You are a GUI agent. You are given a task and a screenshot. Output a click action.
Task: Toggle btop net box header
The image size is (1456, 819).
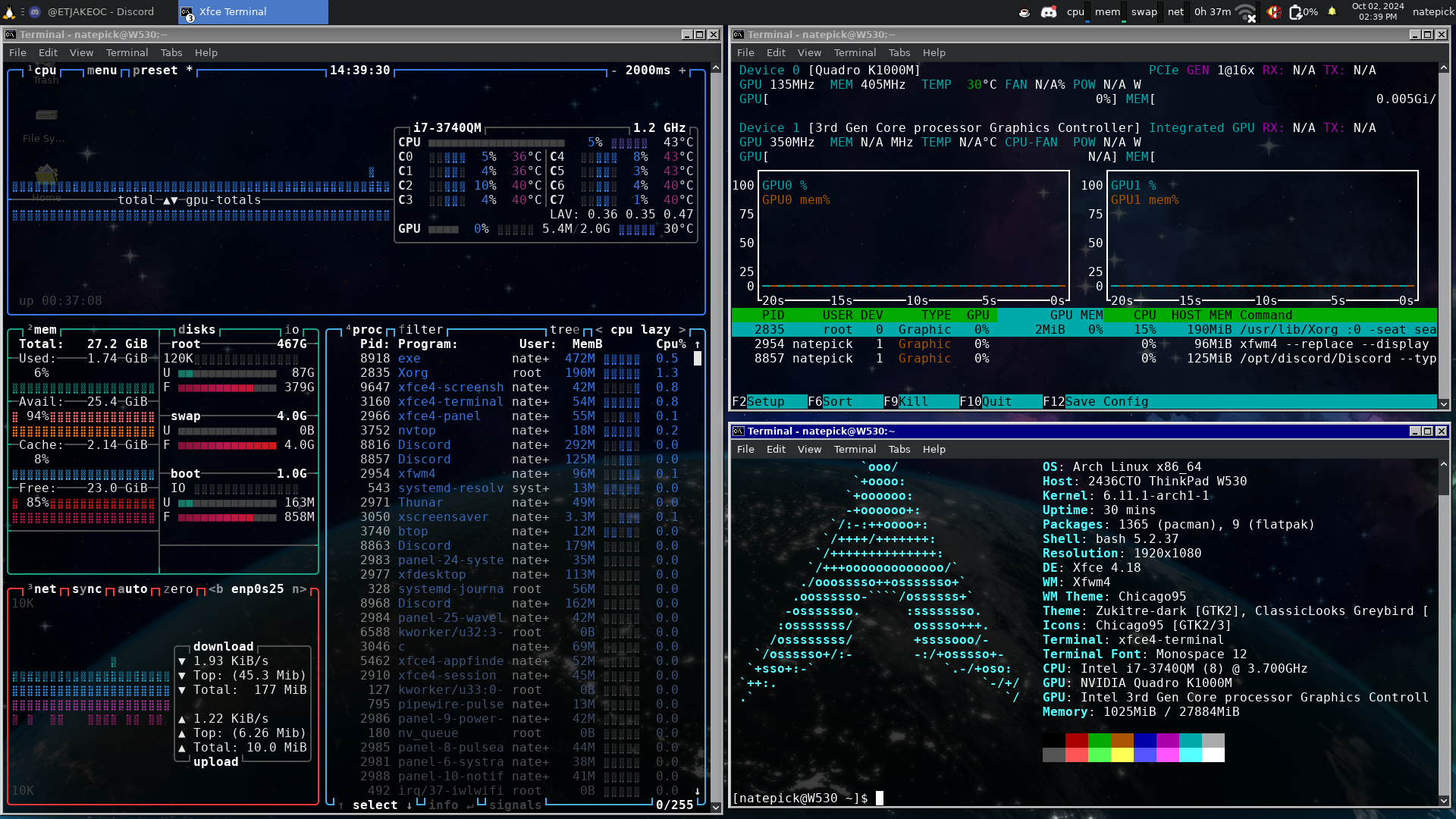(x=42, y=589)
